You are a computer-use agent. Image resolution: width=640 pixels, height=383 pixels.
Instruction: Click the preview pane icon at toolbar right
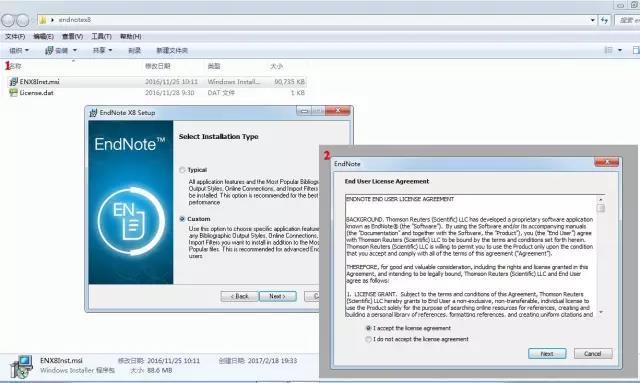point(636,50)
